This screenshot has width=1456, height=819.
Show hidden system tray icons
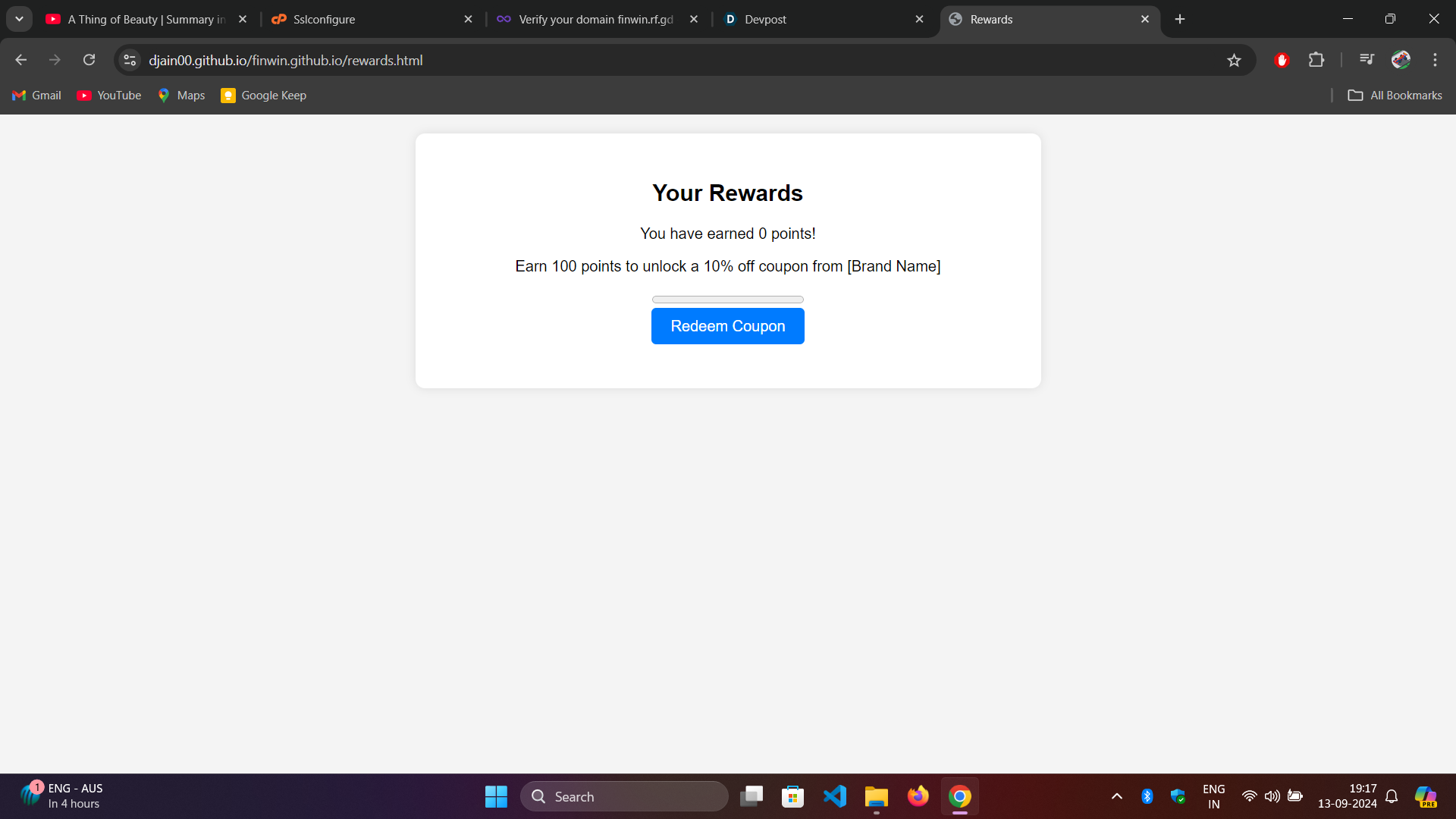1116,796
